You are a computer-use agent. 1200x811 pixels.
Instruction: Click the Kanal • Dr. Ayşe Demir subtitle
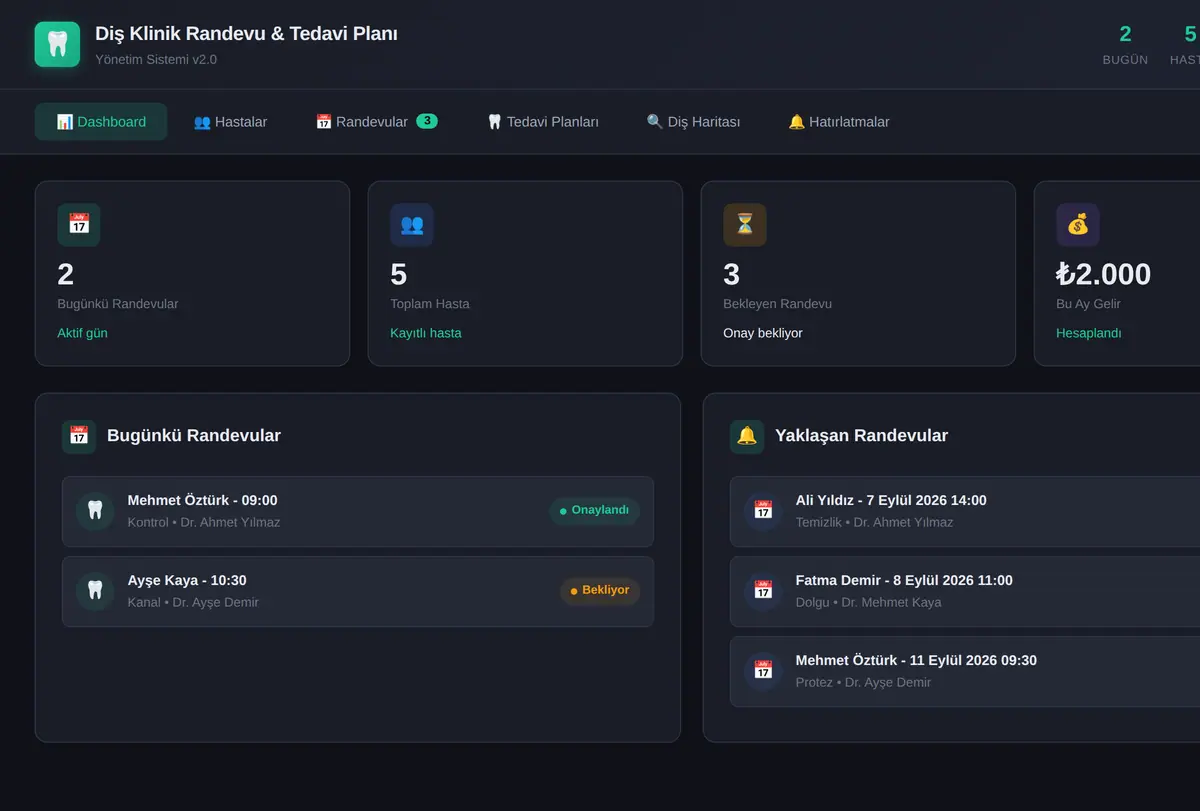click(x=193, y=602)
